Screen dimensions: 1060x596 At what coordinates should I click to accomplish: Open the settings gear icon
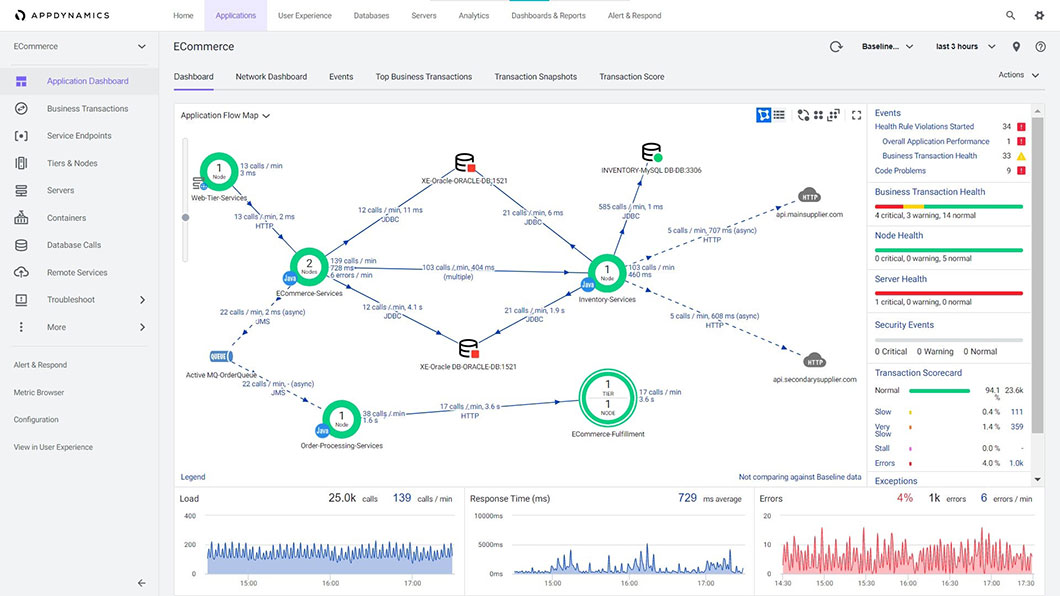click(x=1039, y=16)
